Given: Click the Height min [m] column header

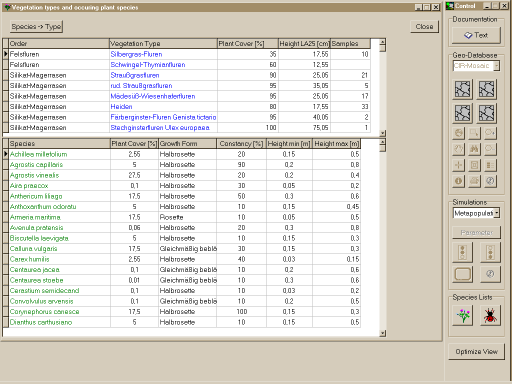Looking at the screenshot, I should [x=289, y=144].
